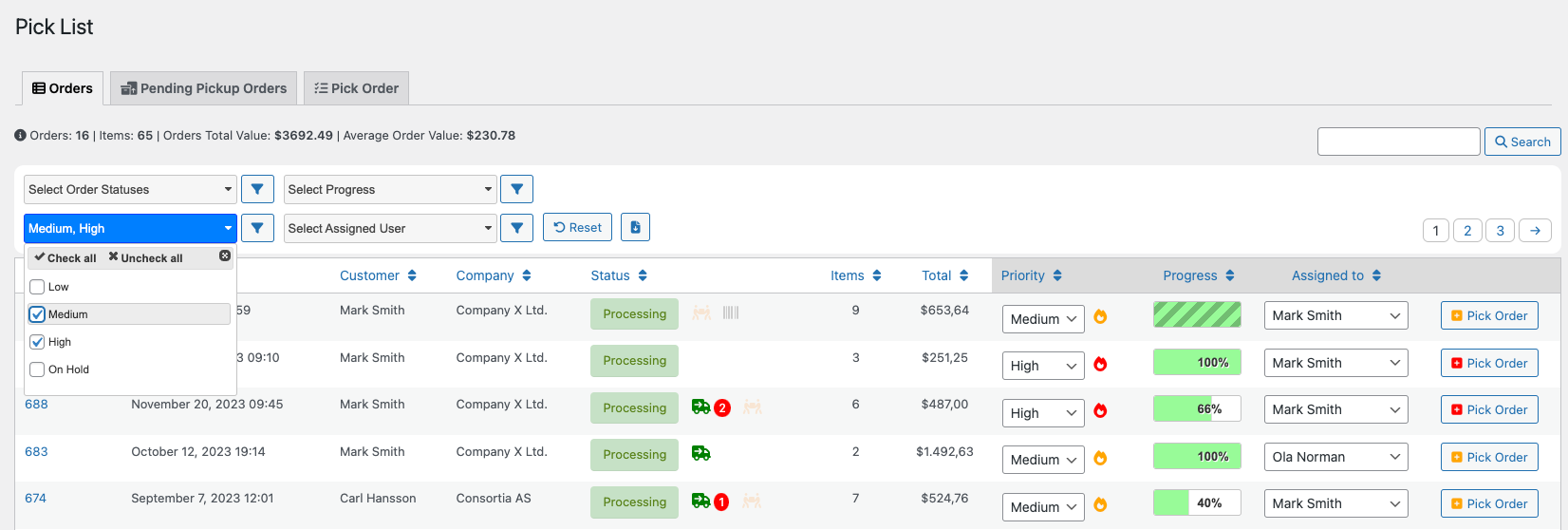Apply the order status filter funnel icon

257,189
